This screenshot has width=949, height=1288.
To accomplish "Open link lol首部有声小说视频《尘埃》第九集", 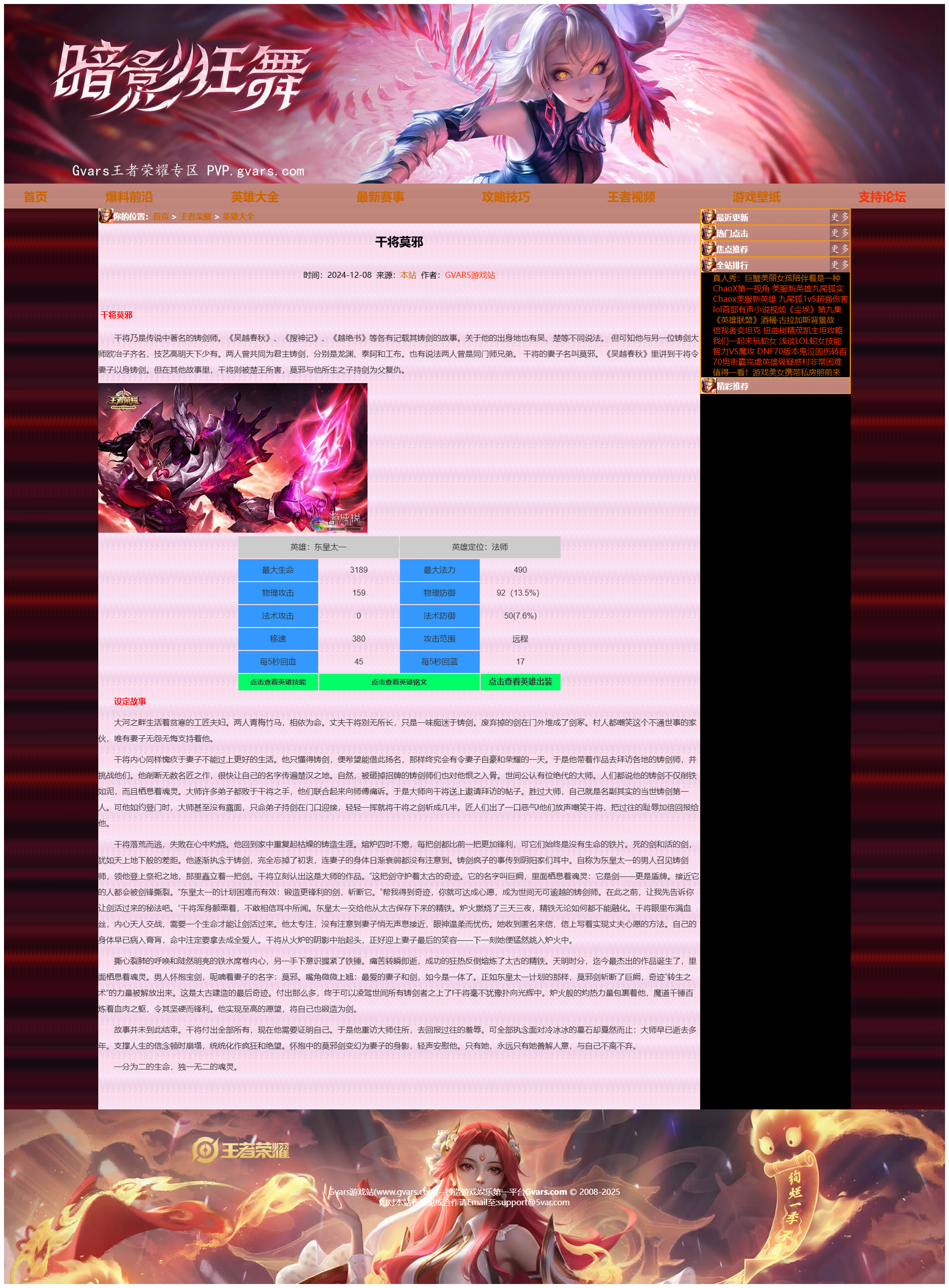I will click(x=777, y=309).
